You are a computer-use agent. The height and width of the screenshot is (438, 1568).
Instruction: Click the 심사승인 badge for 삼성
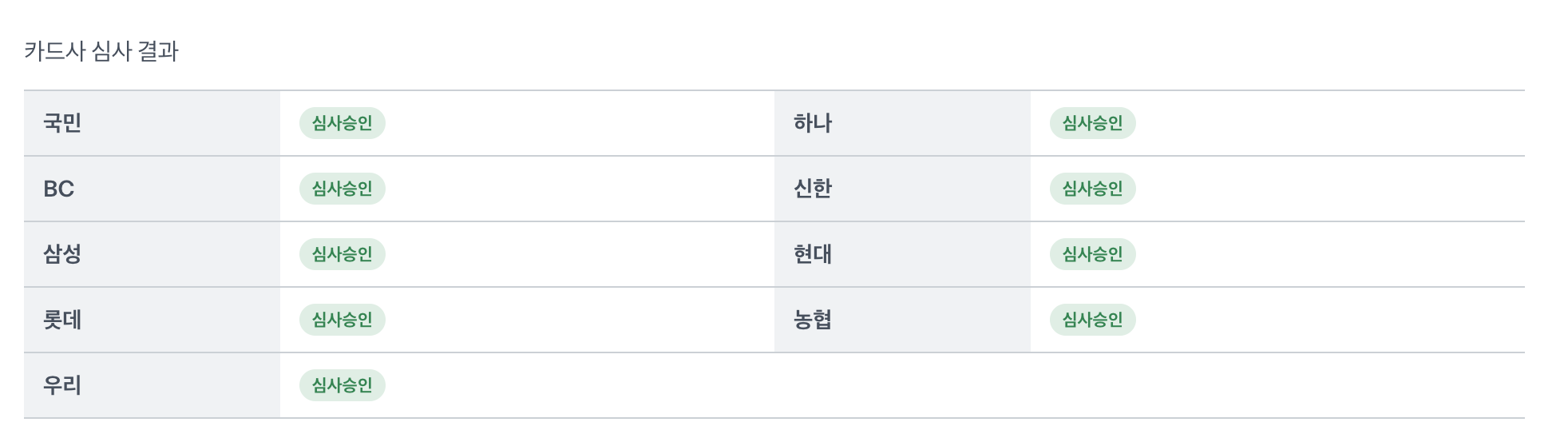point(342,254)
